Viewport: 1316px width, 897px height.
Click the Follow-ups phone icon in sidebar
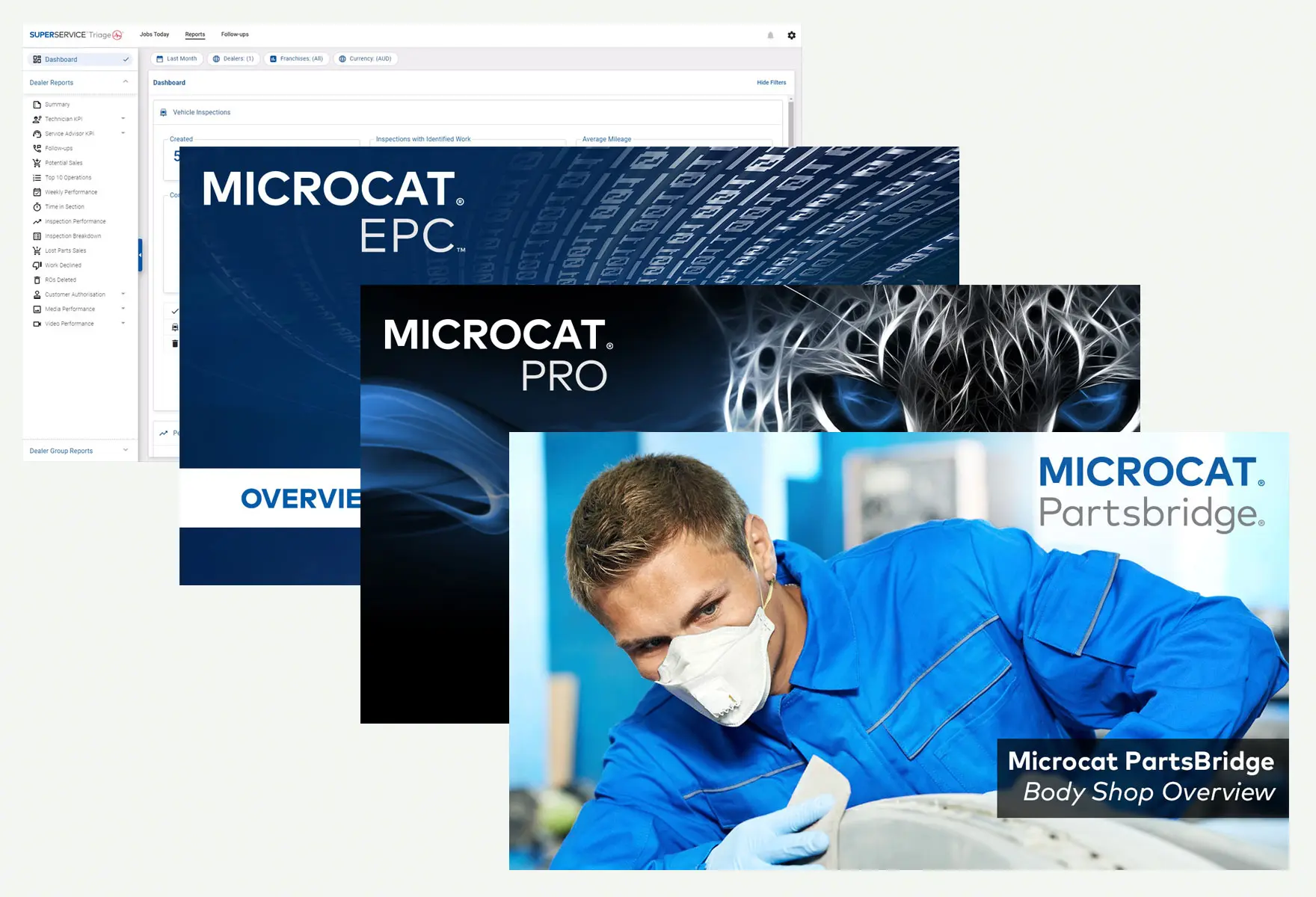[x=37, y=148]
